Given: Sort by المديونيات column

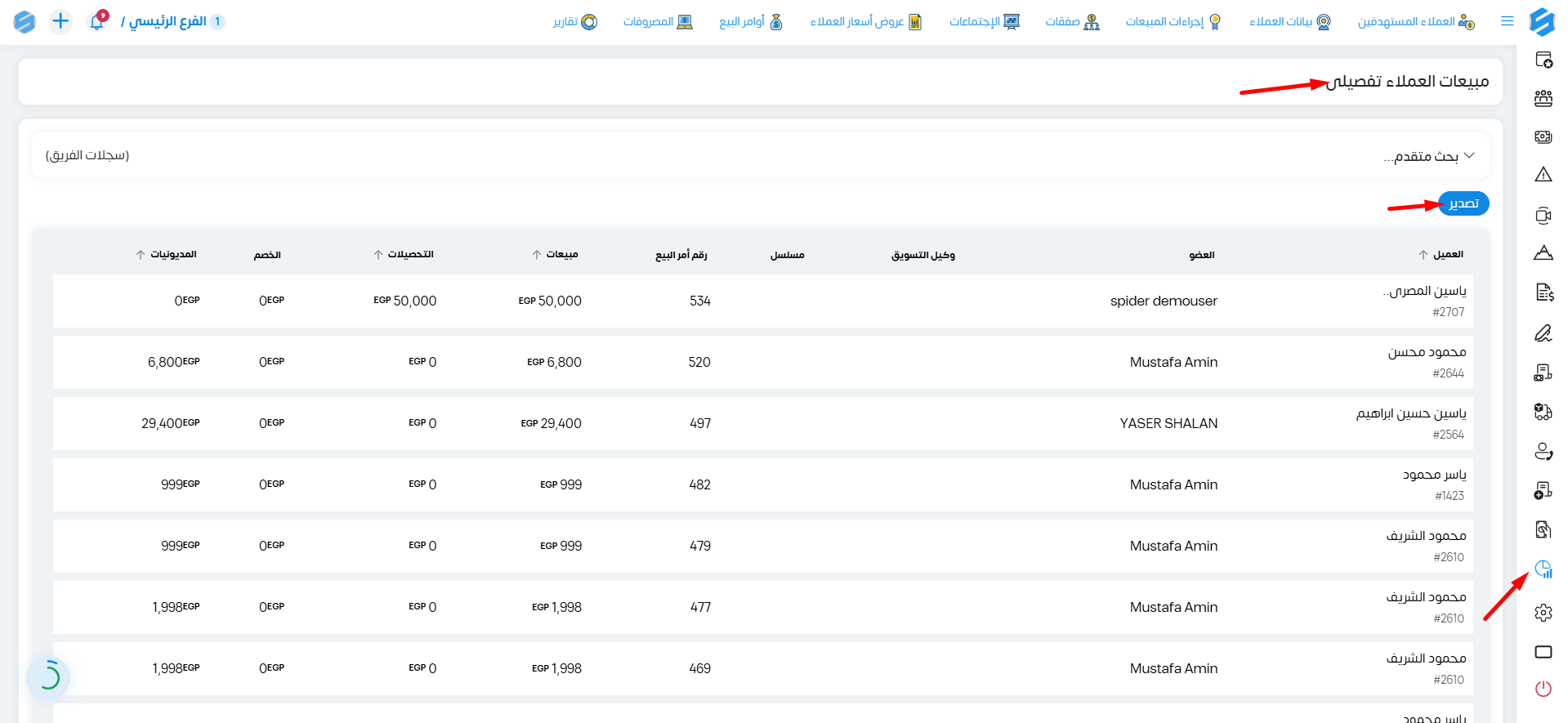Looking at the screenshot, I should tap(166, 255).
